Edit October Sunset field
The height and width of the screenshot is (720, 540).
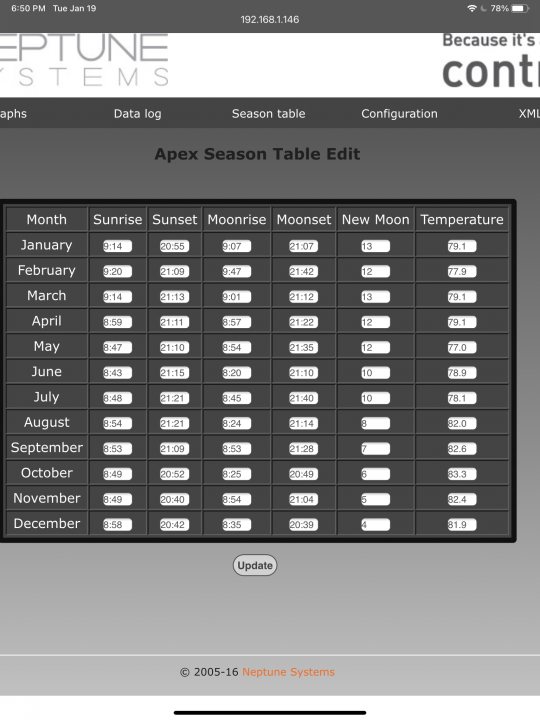(x=174, y=473)
